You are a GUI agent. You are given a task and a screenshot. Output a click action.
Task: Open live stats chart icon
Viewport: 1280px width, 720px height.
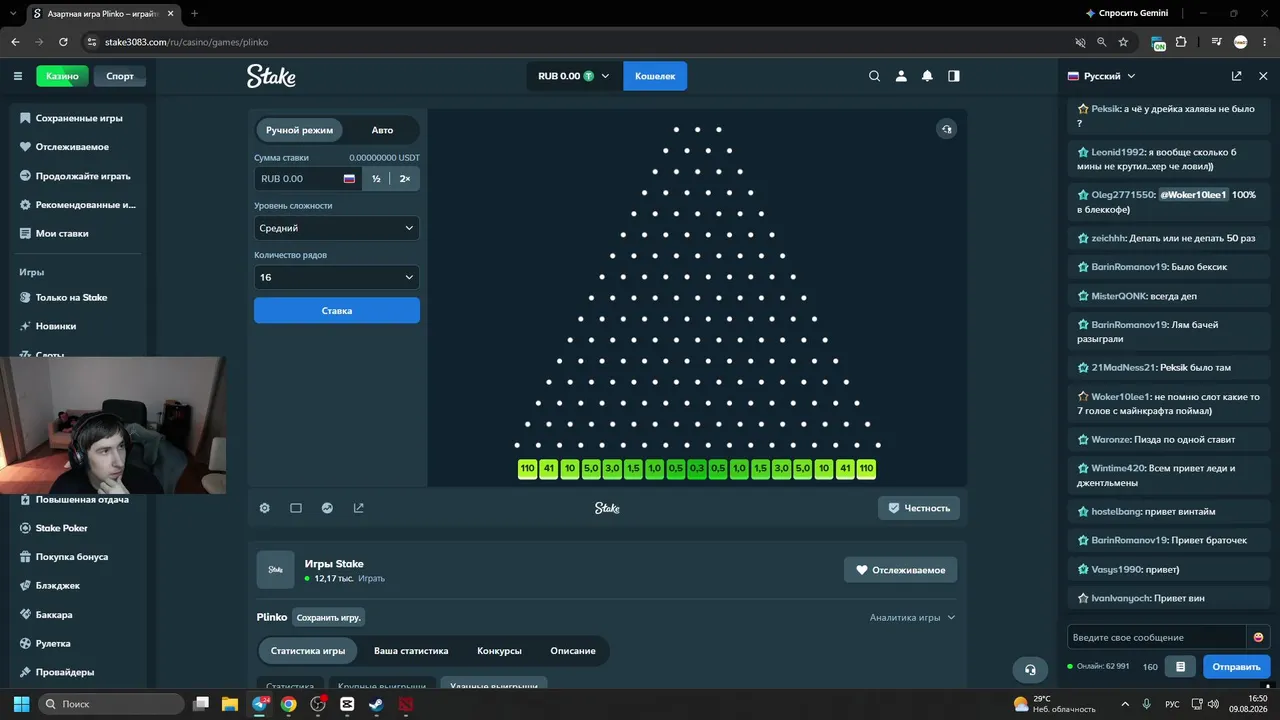tap(327, 508)
